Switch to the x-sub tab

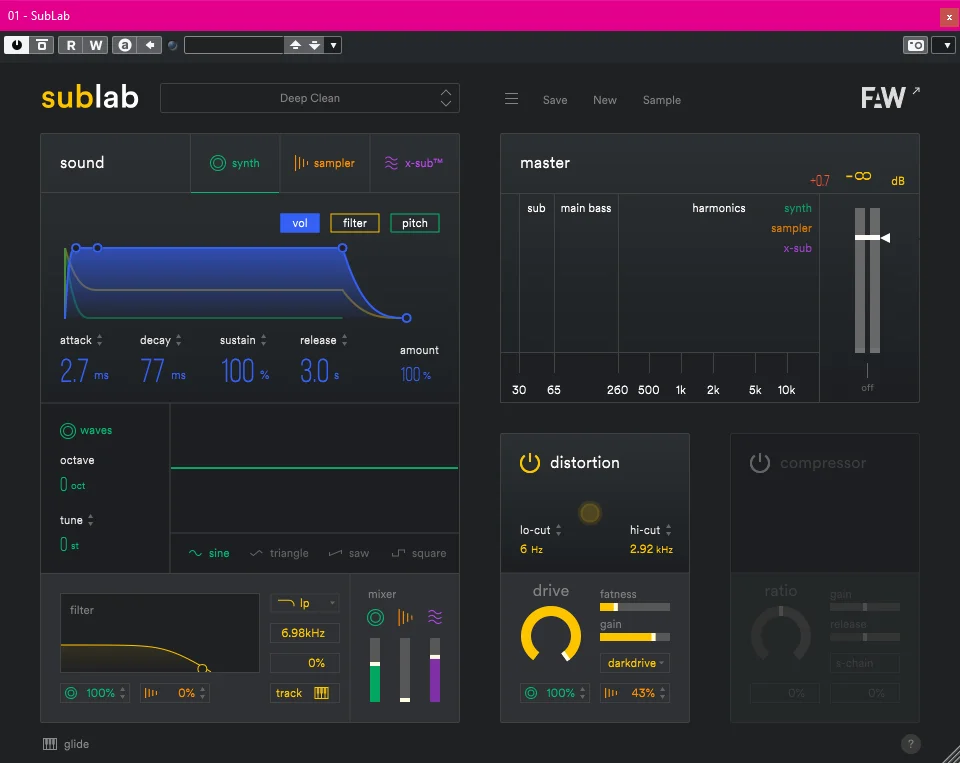coord(414,163)
